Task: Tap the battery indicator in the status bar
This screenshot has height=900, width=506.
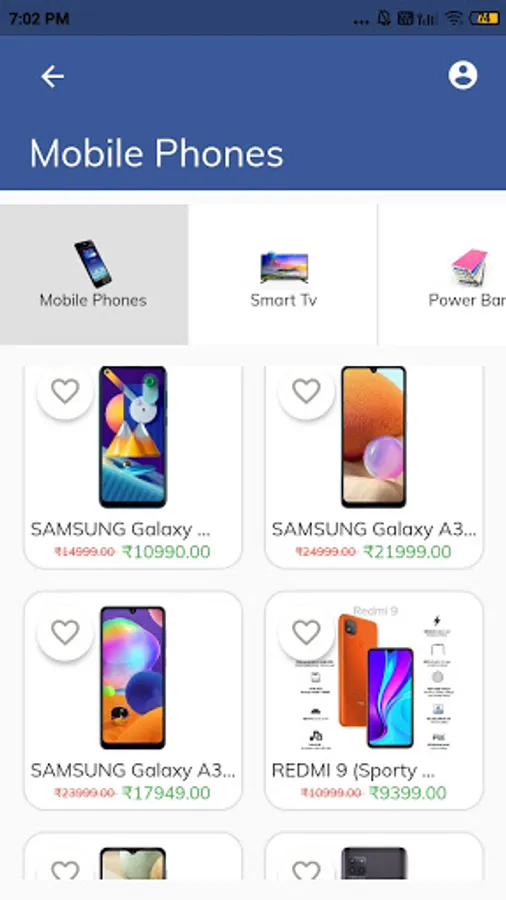Action: (484, 18)
